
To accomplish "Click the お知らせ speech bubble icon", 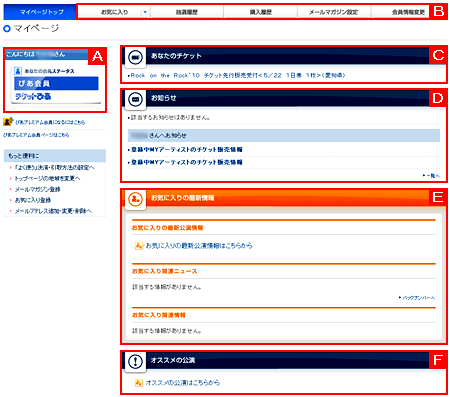I will pos(135,99).
